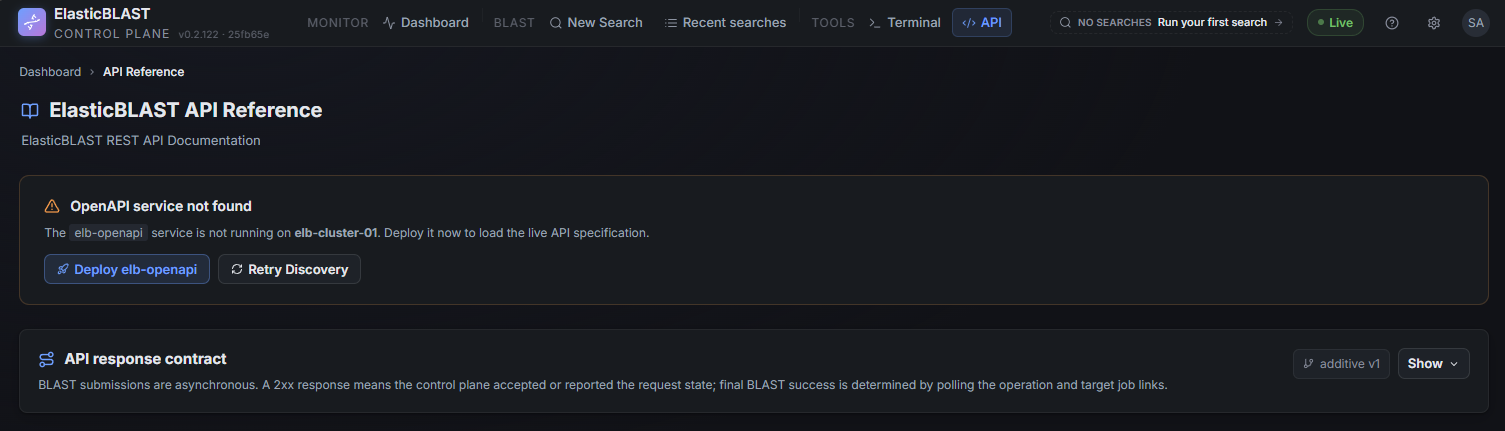Viewport: 1505px width, 431px height.
Task: Click the API response contract icon
Action: click(47, 359)
